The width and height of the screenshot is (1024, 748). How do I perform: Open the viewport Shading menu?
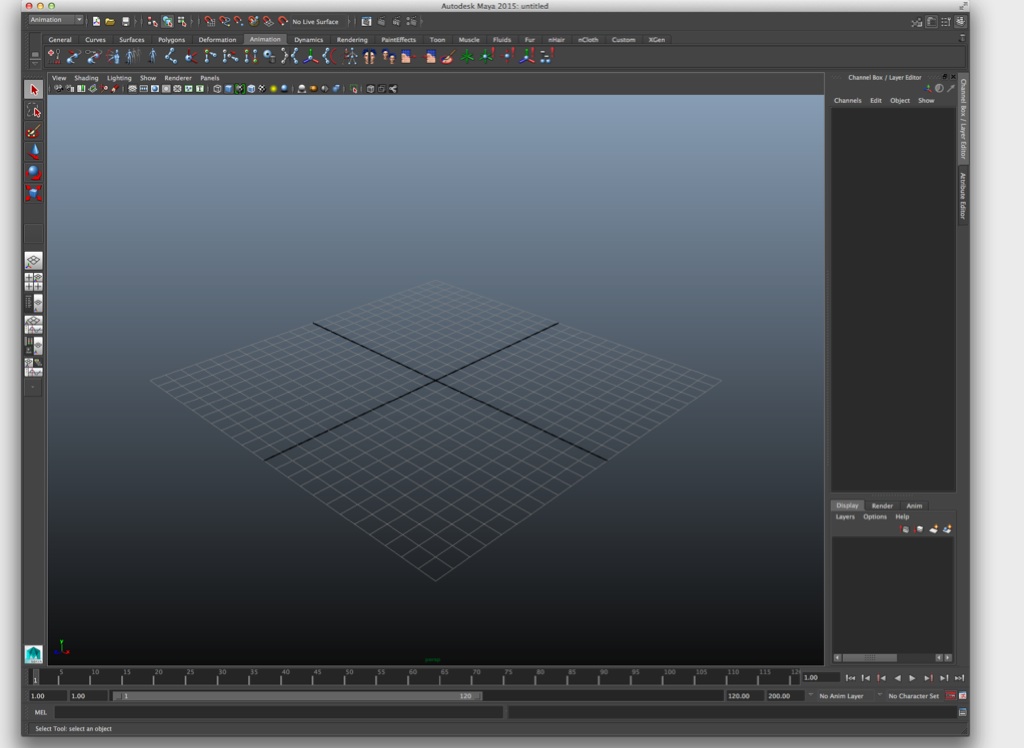pyautogui.click(x=86, y=78)
